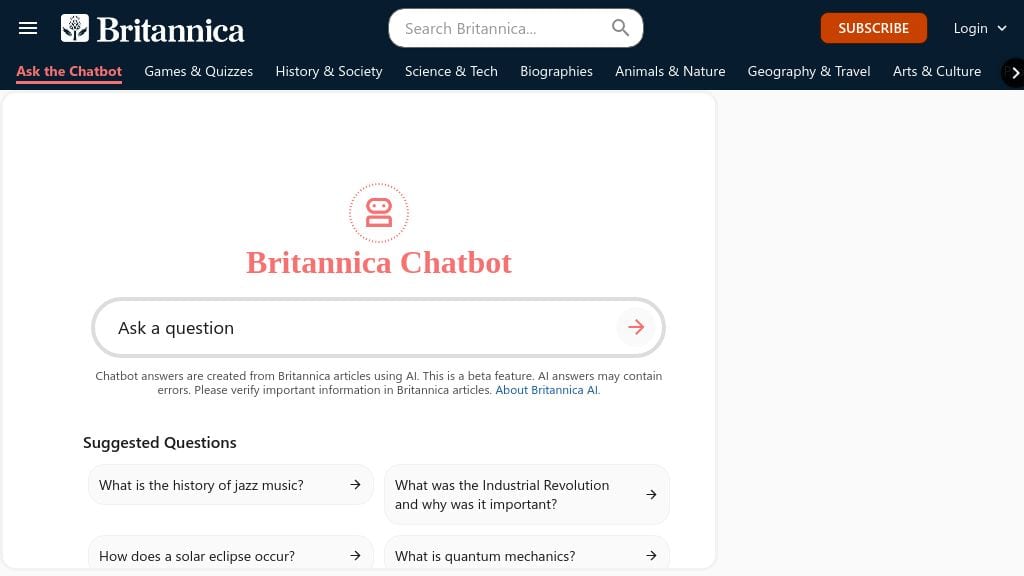Click inside the Ask a question field

[300, 327]
